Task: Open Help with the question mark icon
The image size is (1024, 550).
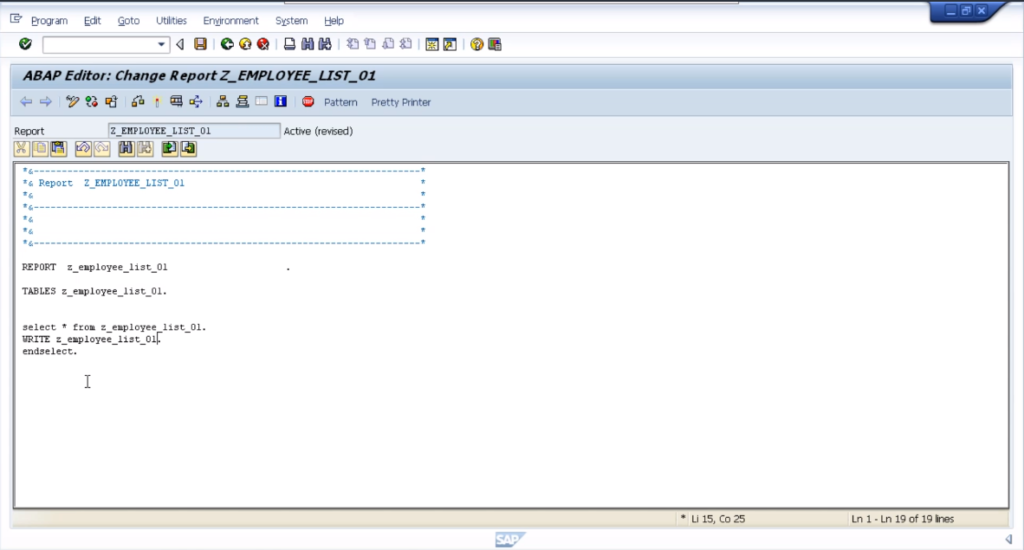Action: pyautogui.click(x=477, y=44)
